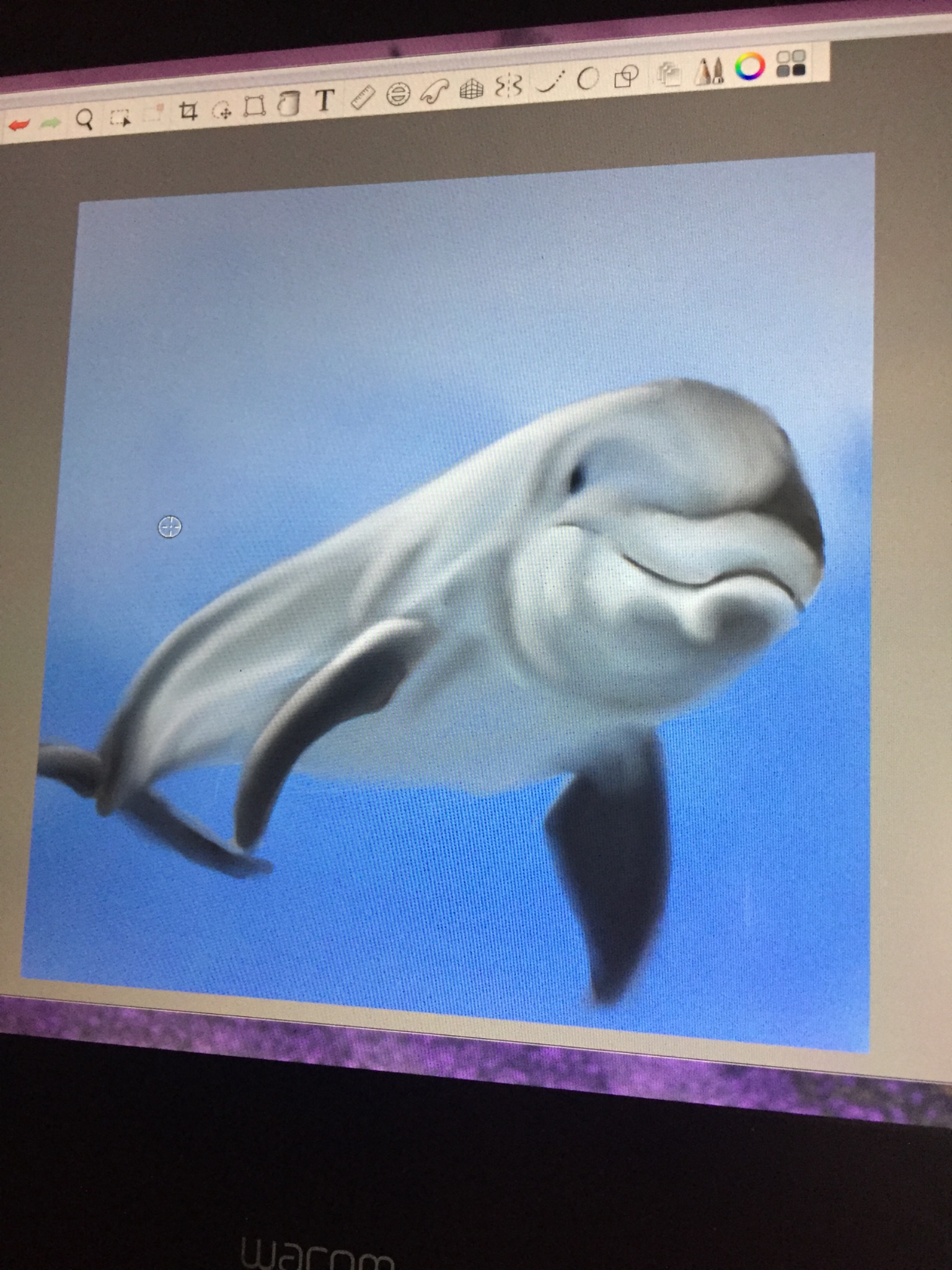
Task: Toggle the Ruler guide
Action: (363, 97)
